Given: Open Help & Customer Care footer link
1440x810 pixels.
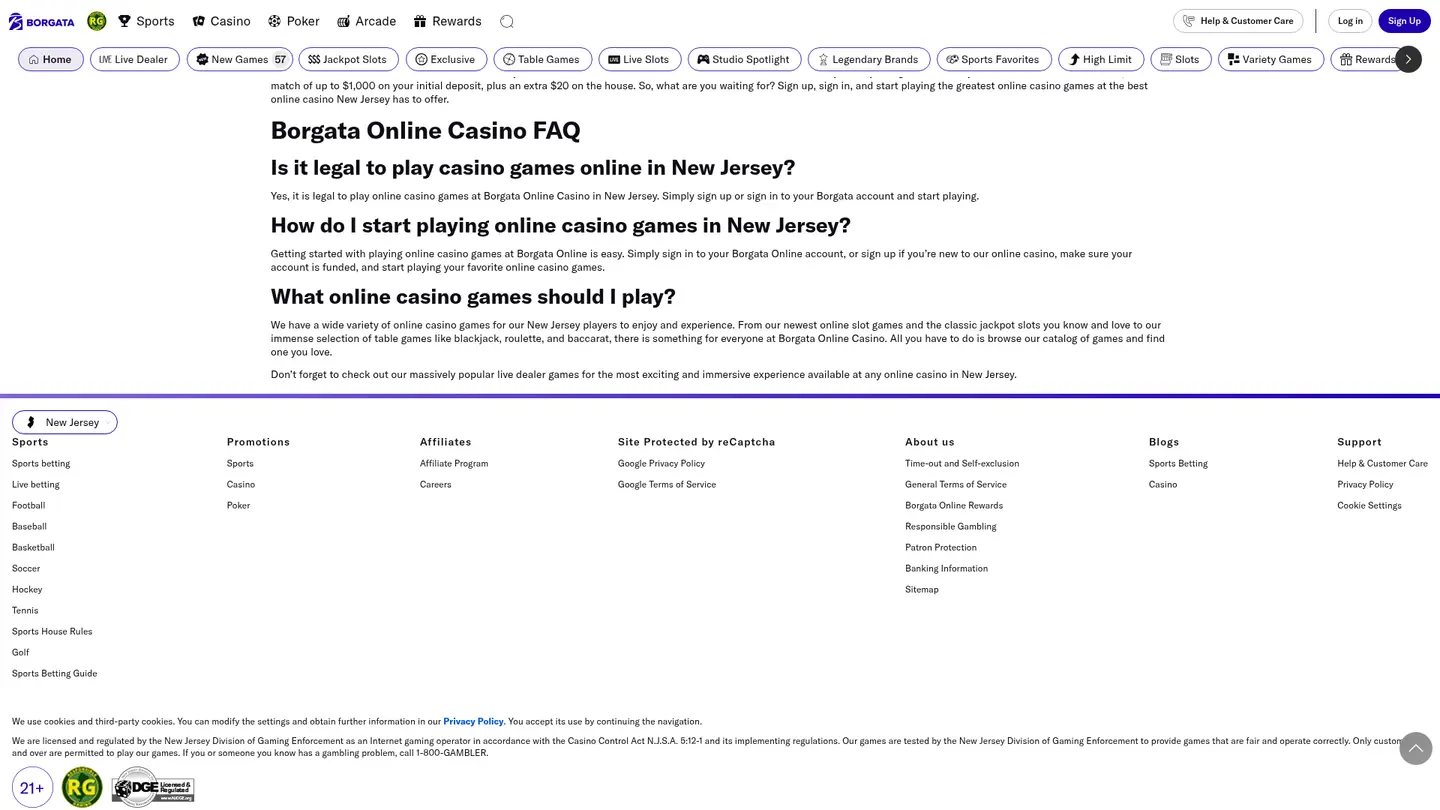Looking at the screenshot, I should pyautogui.click(x=1382, y=463).
